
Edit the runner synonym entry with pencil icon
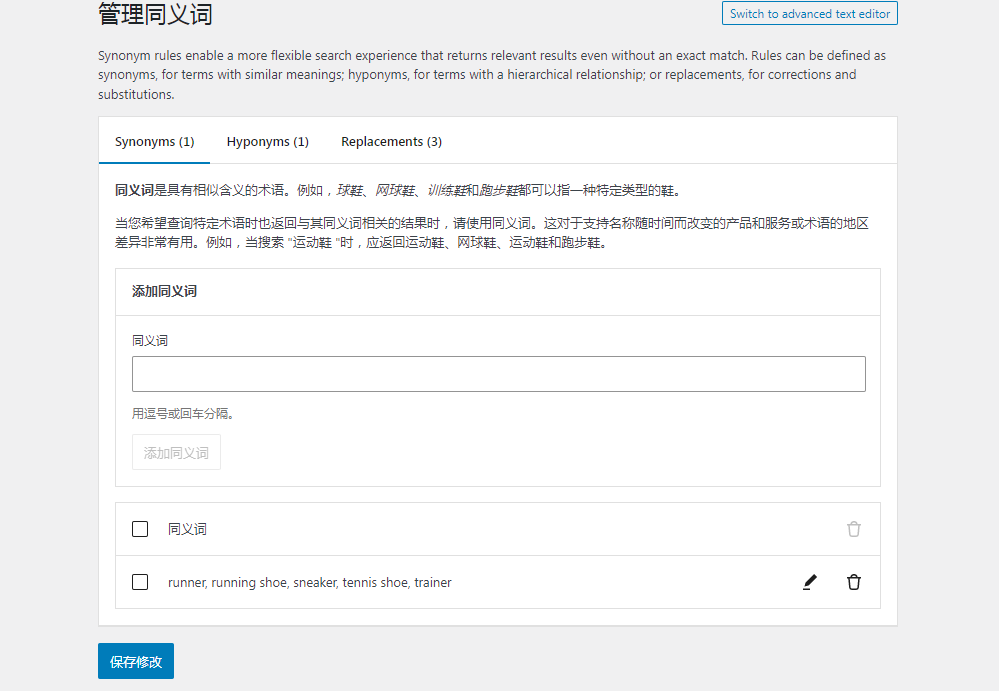tap(809, 581)
